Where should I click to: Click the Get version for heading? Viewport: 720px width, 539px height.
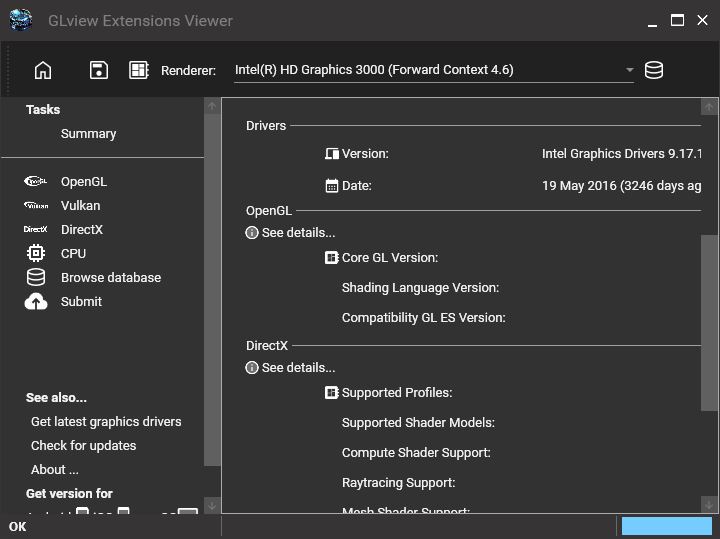[x=69, y=494]
